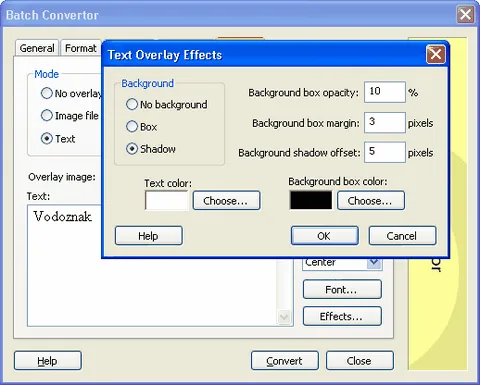Viewport: 480px width, 385px height.
Task: Open the Background box color Choose button
Action: [371, 200]
